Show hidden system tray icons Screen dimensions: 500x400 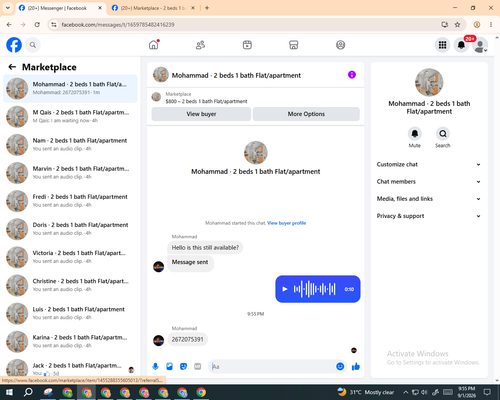click(x=405, y=392)
